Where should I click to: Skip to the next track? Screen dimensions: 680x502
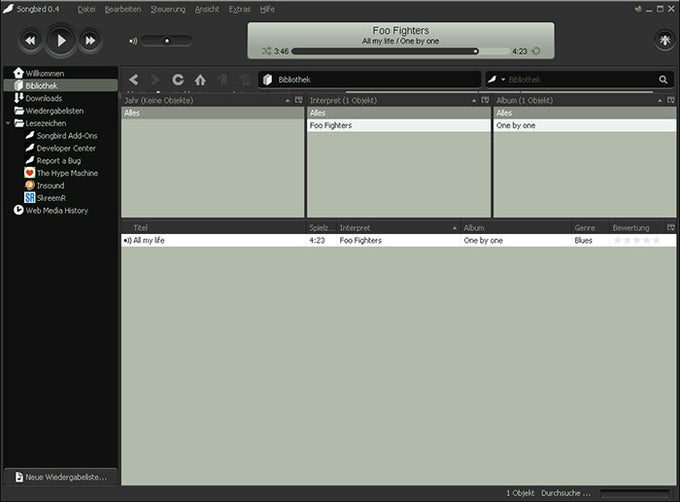pyautogui.click(x=90, y=40)
